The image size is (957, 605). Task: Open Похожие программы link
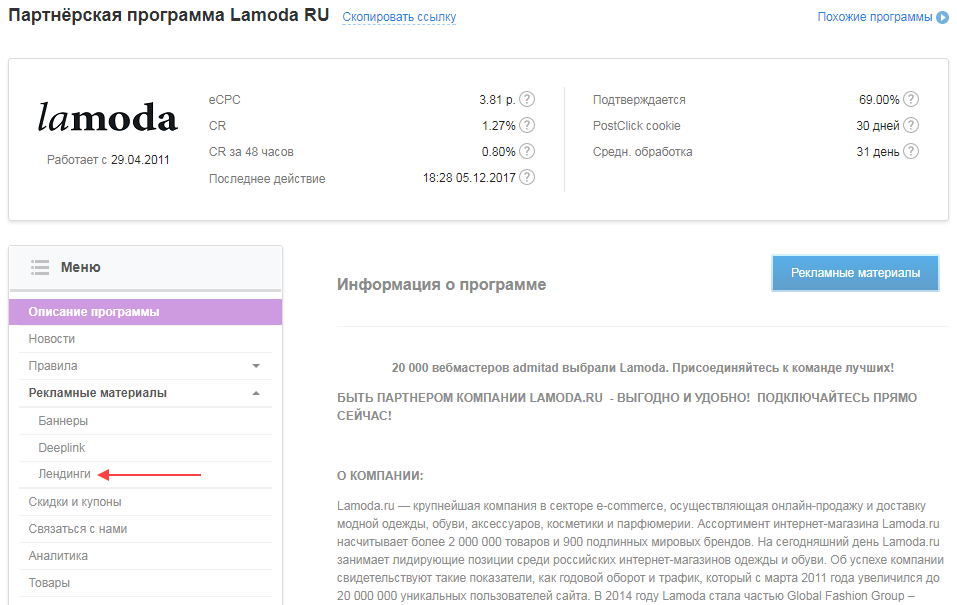874,17
